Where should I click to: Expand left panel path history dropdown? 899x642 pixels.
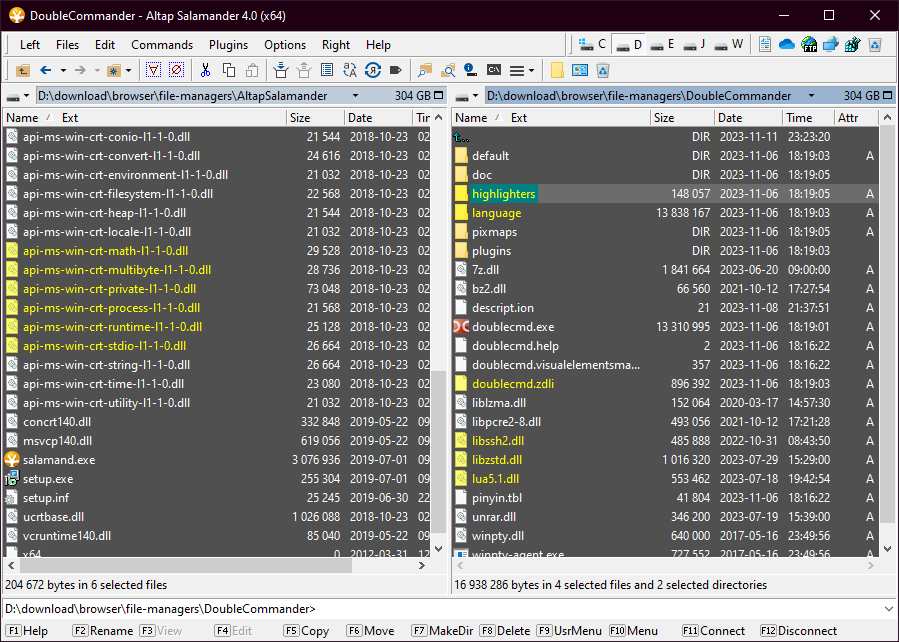click(x=354, y=96)
